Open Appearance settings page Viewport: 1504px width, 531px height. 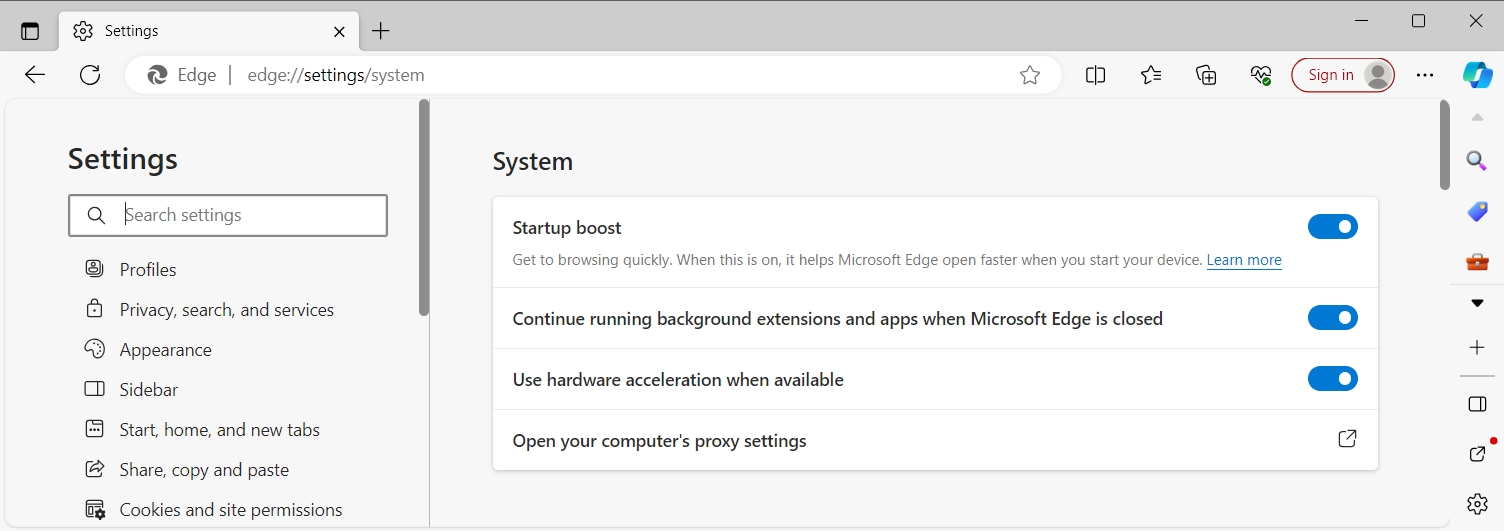coord(165,349)
